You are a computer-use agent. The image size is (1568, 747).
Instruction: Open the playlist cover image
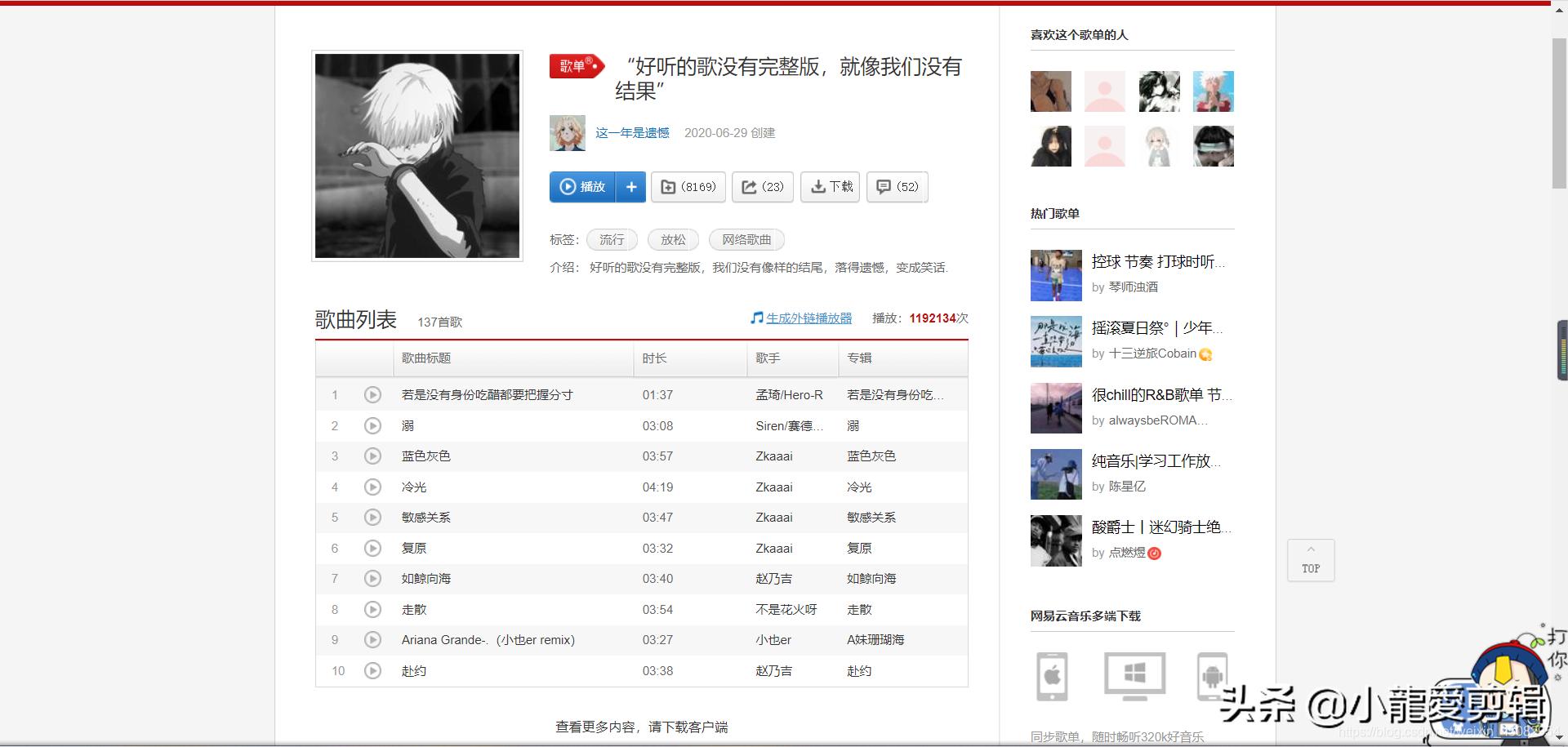[416, 155]
